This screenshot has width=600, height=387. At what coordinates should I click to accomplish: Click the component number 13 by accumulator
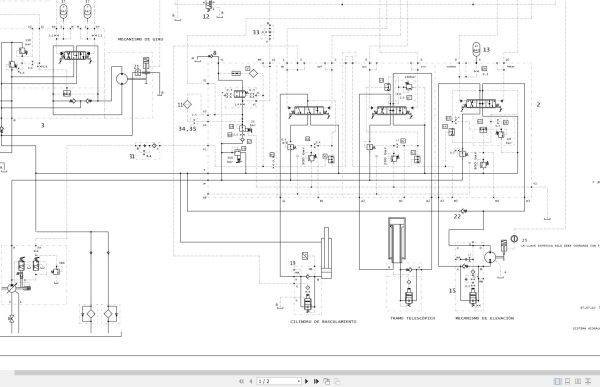click(486, 50)
